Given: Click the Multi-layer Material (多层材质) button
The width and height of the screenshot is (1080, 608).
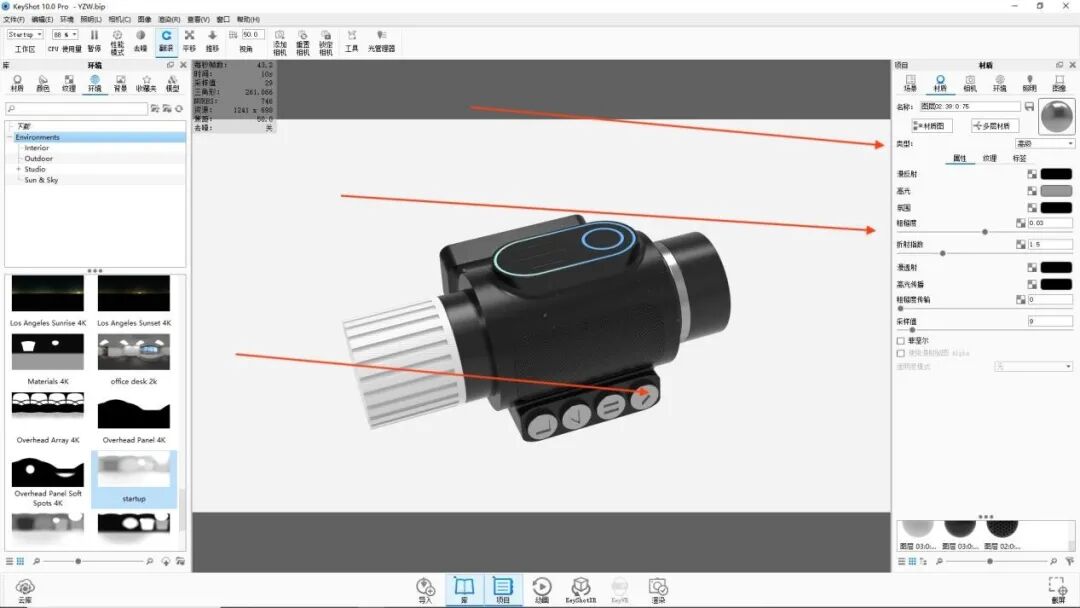Looking at the screenshot, I should [994, 125].
